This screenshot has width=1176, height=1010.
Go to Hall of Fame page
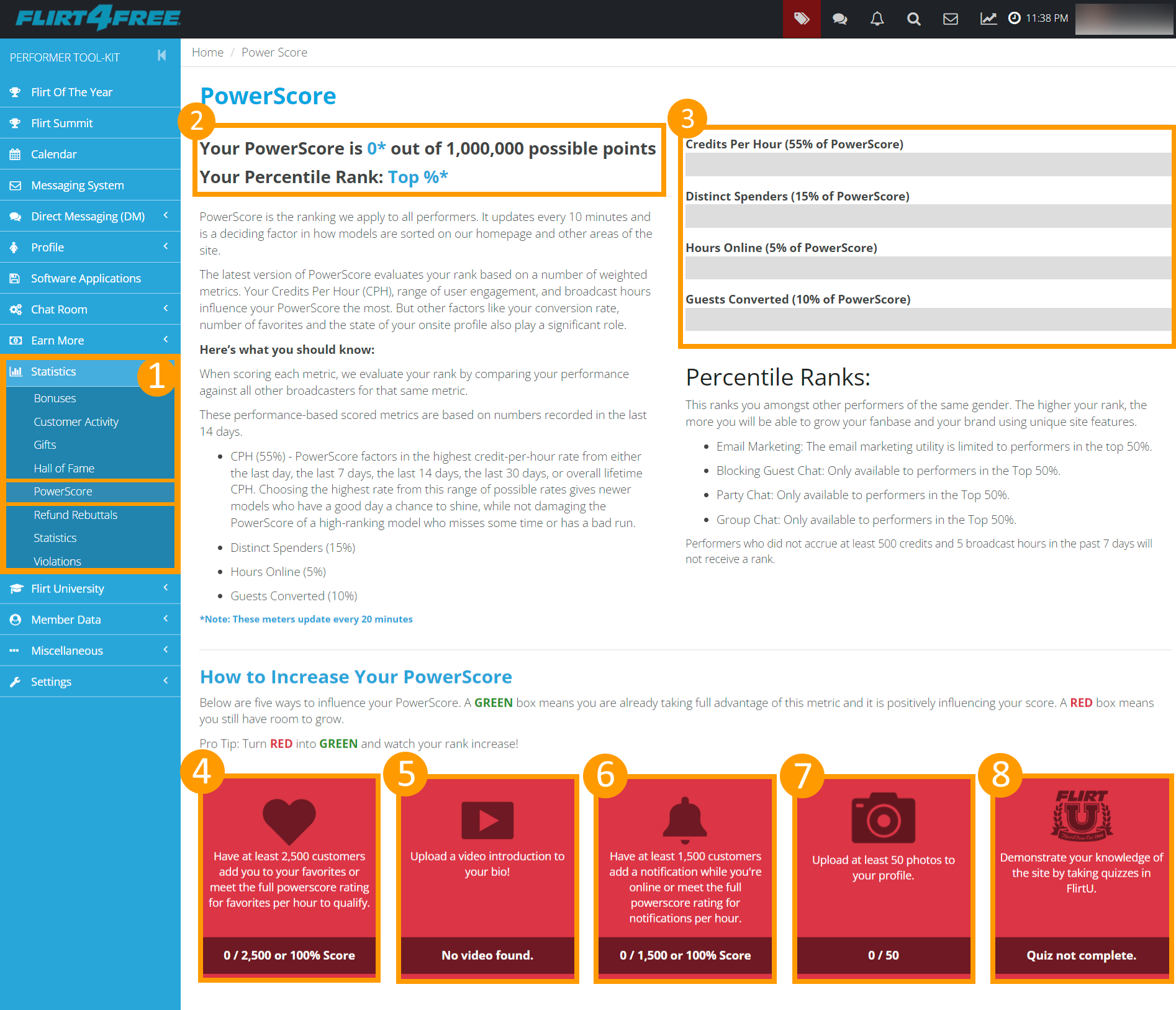(64, 468)
